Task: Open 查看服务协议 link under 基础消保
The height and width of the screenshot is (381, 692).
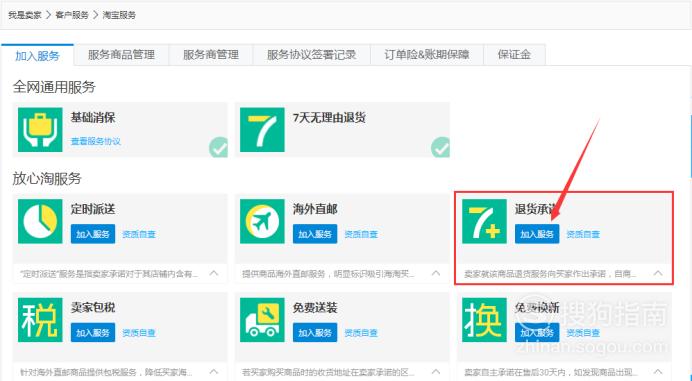Action: [96, 141]
